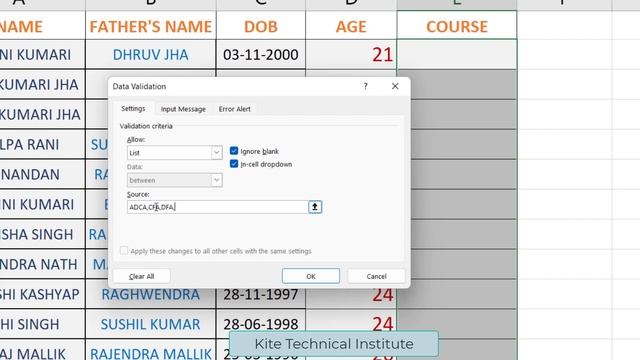Open the Error Alert tab
The image size is (640, 360).
point(235,109)
